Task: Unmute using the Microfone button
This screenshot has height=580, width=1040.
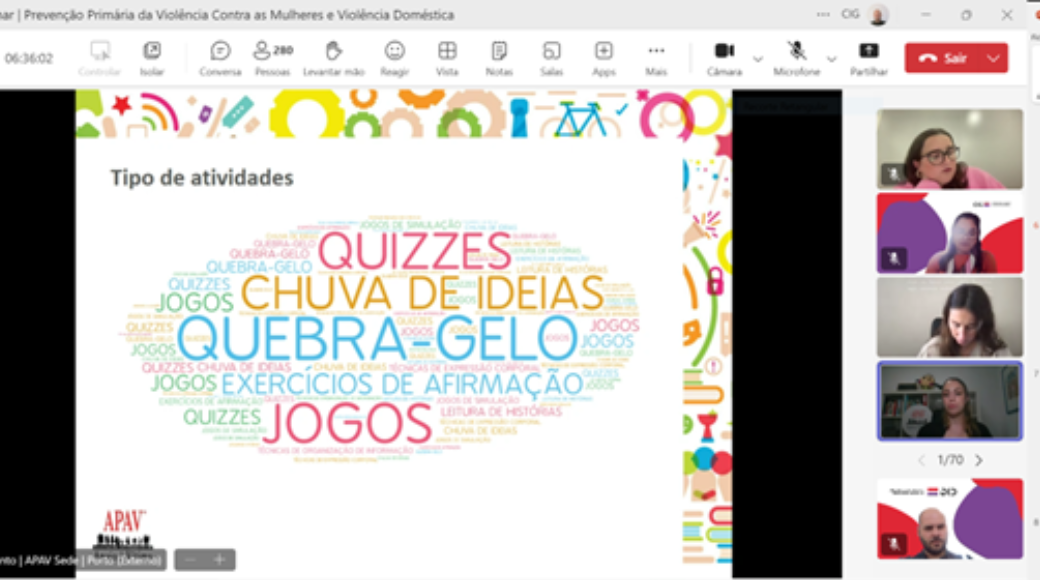Action: point(796,57)
